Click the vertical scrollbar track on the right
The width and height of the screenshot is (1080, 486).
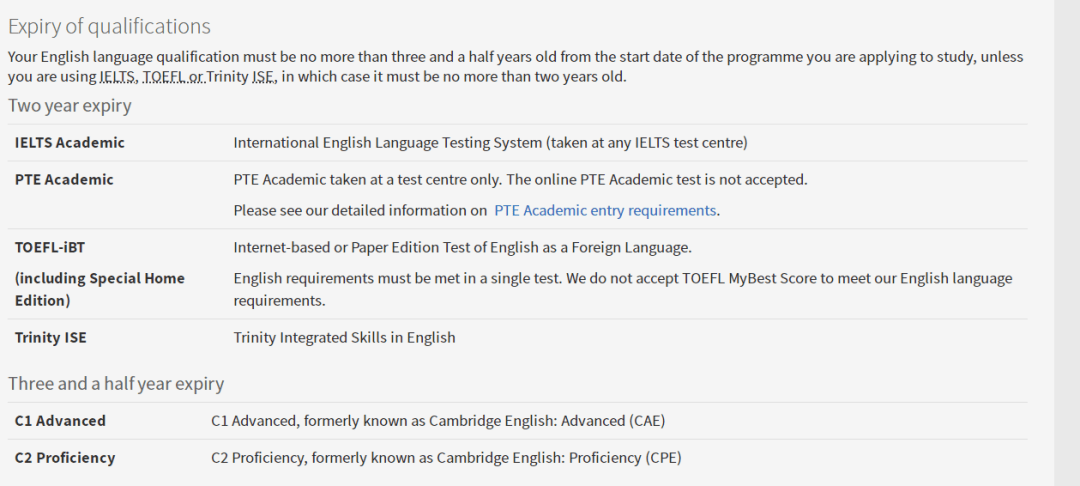[1067, 243]
